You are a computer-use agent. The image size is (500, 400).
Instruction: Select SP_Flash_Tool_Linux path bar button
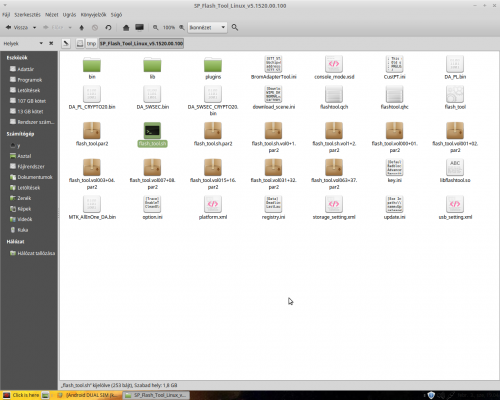pos(141,43)
